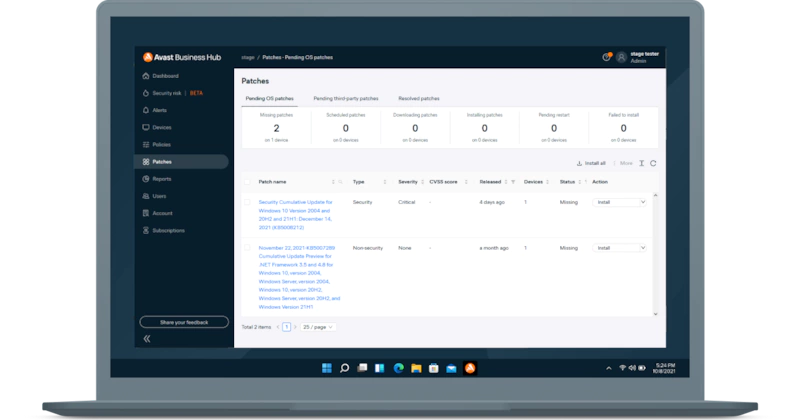Image resolution: width=800 pixels, height=420 pixels.
Task: Refresh the patches list
Action: [653, 163]
